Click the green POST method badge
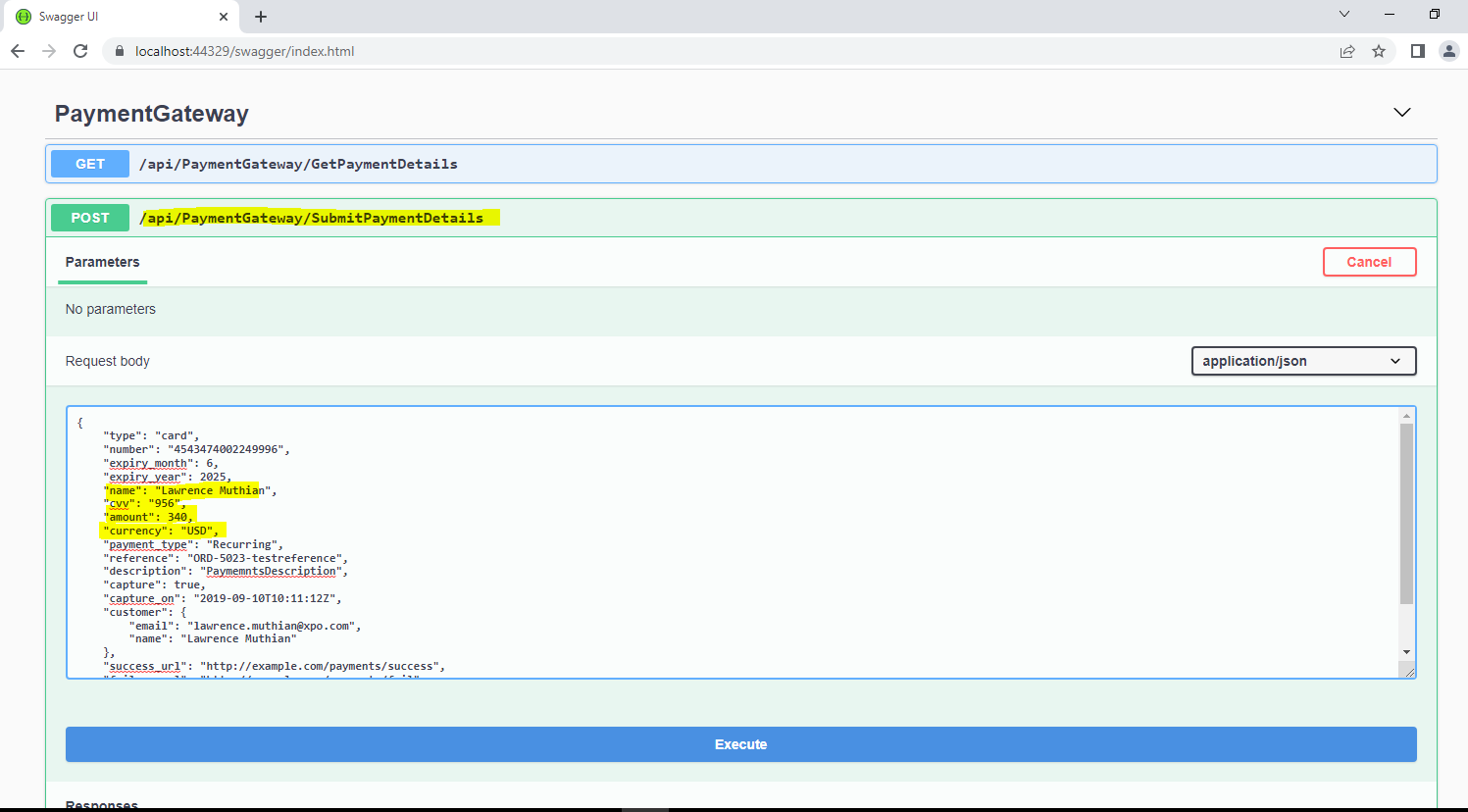The width and height of the screenshot is (1468, 812). tap(89, 218)
